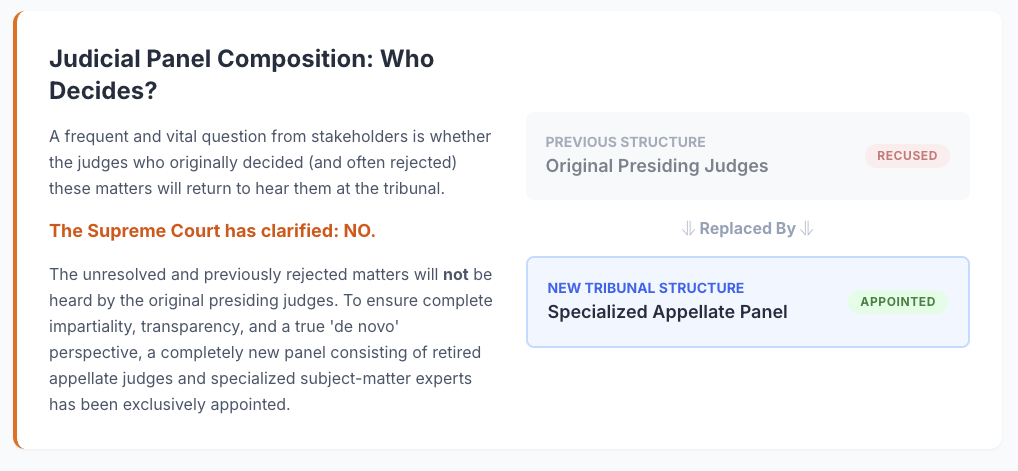Viewport: 1018px width, 471px height.
Task: Click the paragraph starting 'A frequent and vital'
Action: click(268, 161)
